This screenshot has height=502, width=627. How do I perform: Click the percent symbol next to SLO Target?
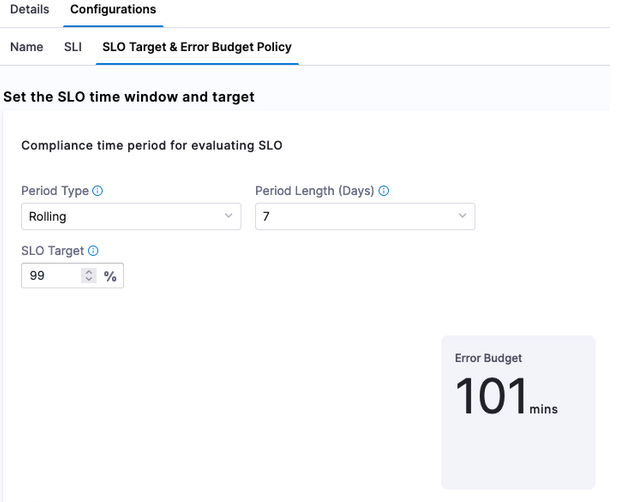coord(110,276)
